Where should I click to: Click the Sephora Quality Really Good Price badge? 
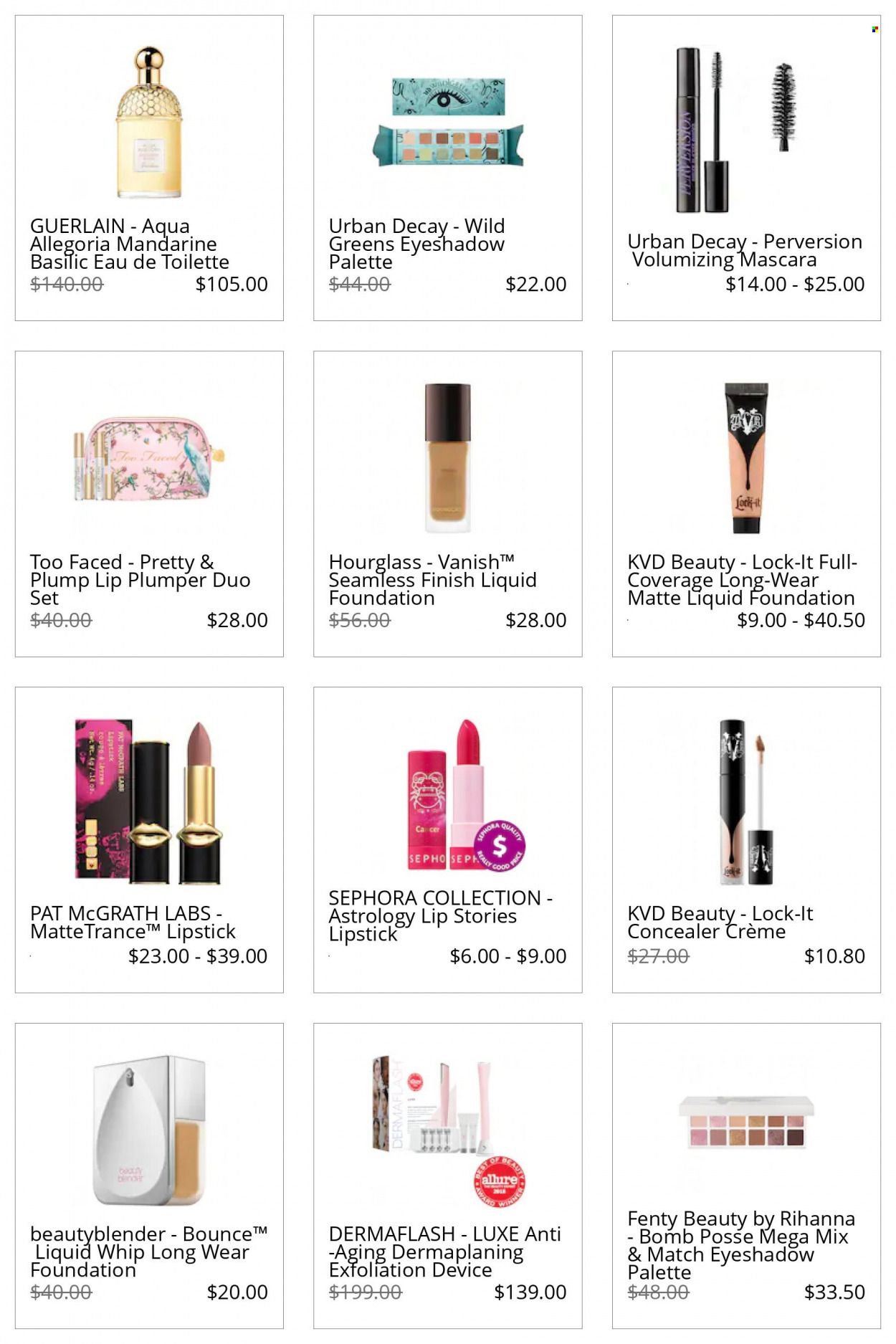pos(500,847)
